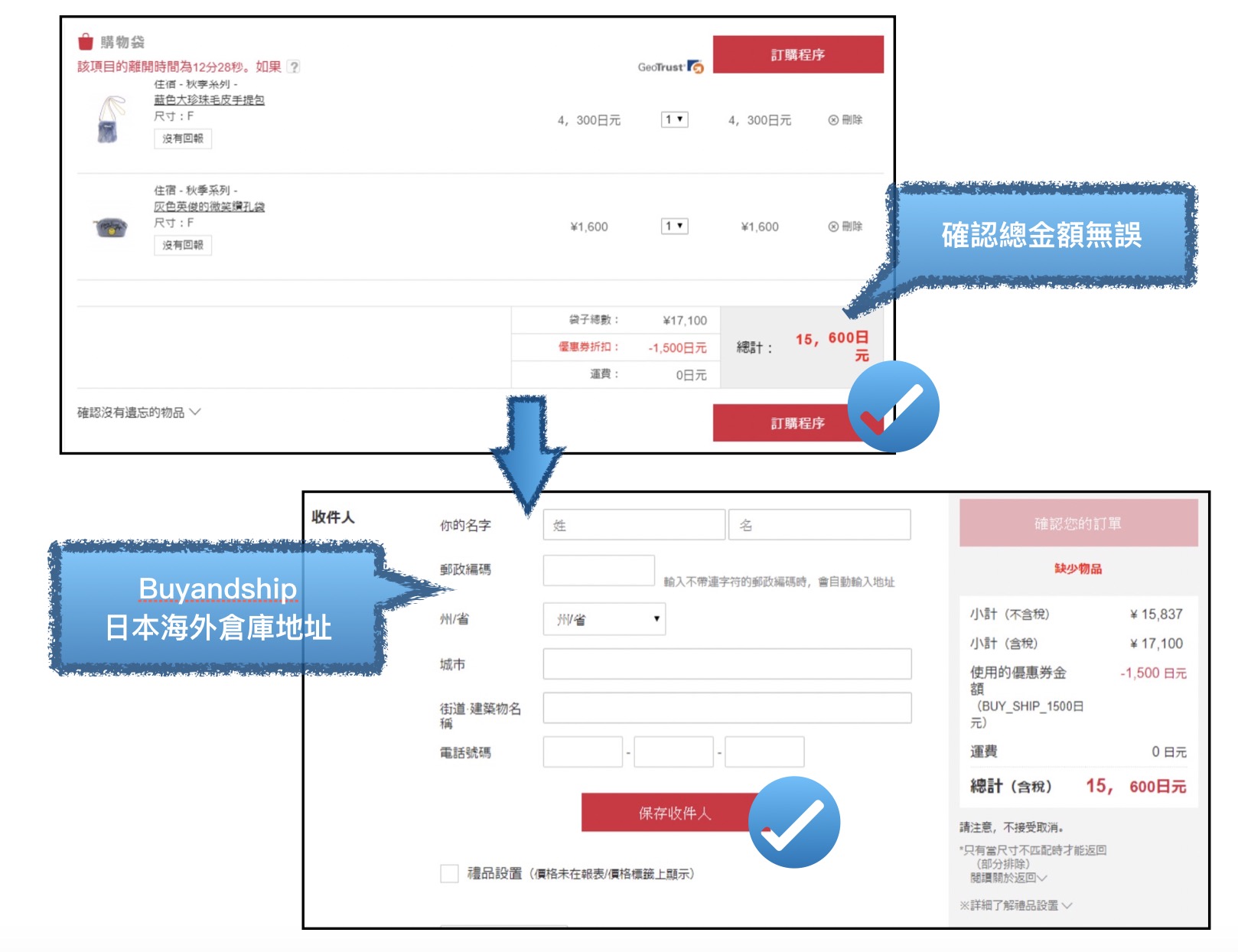
Task: Click the confirm your order button
Action: [x=1077, y=523]
